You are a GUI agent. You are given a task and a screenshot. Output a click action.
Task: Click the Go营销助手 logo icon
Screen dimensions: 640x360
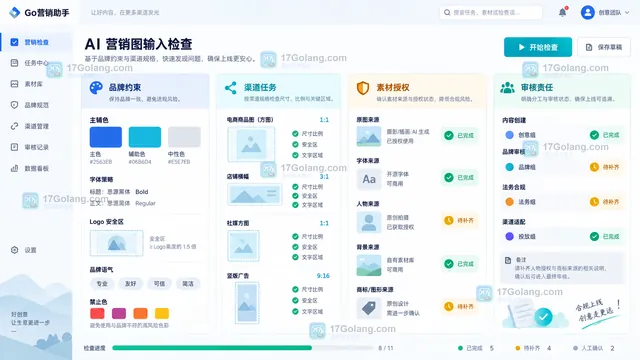pos(14,13)
